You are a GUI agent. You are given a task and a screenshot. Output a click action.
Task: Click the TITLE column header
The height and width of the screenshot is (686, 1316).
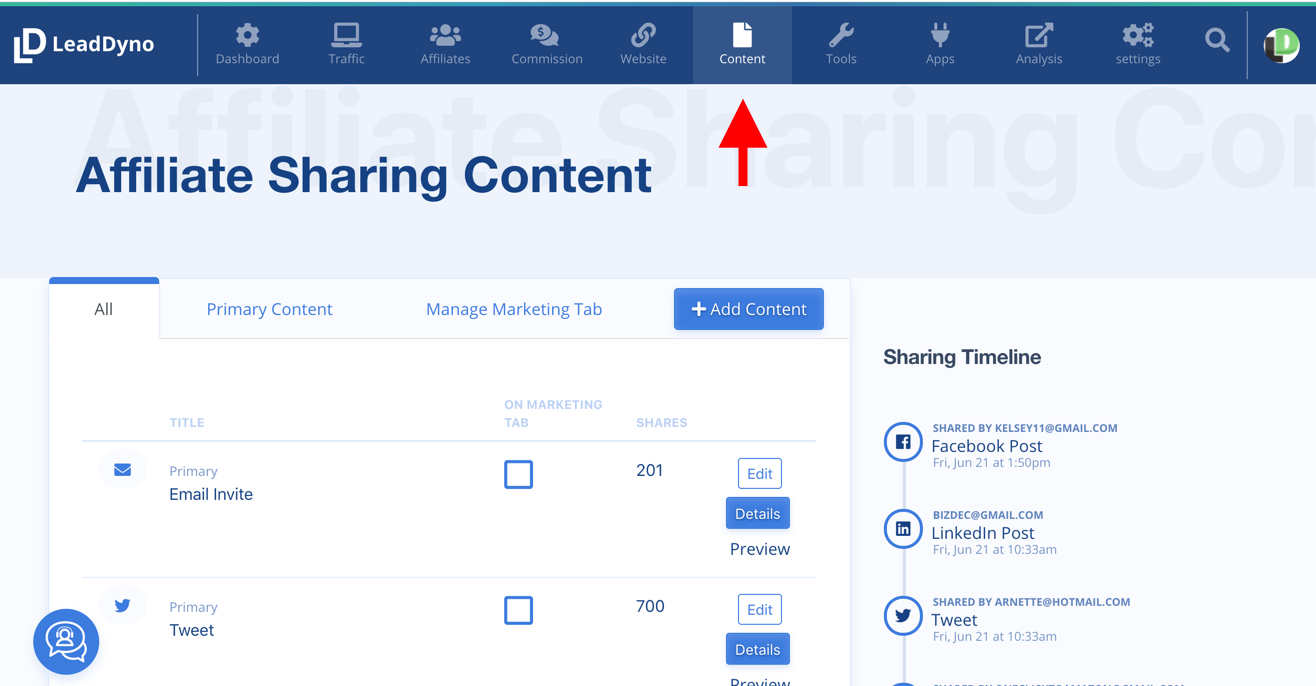187,423
